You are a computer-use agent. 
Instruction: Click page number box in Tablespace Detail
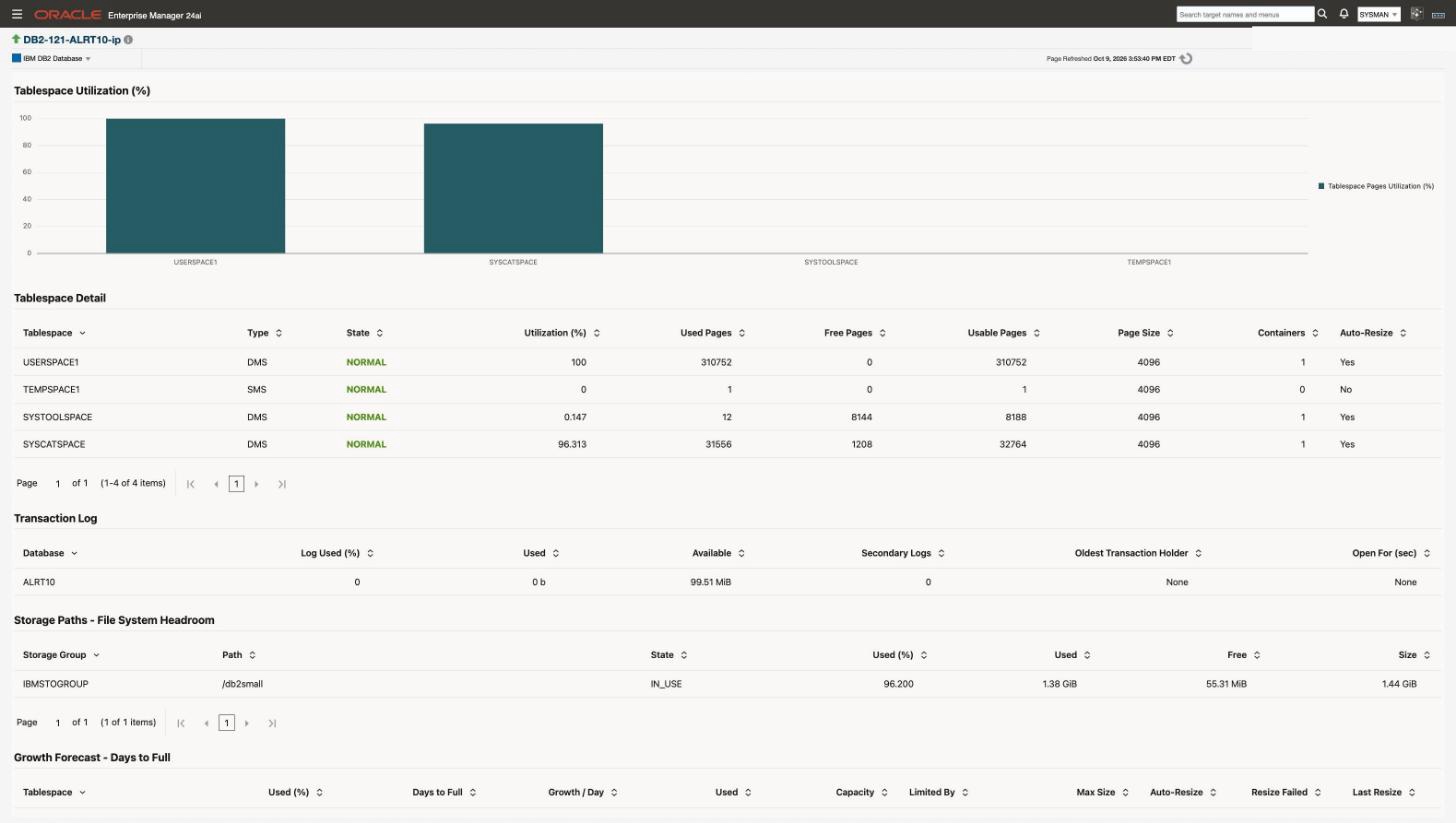click(236, 484)
